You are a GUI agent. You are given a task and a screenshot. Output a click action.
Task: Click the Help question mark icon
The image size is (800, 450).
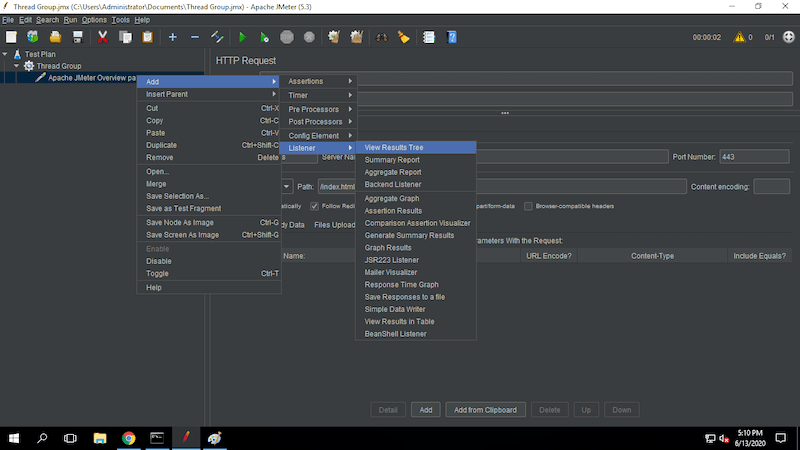[452, 37]
